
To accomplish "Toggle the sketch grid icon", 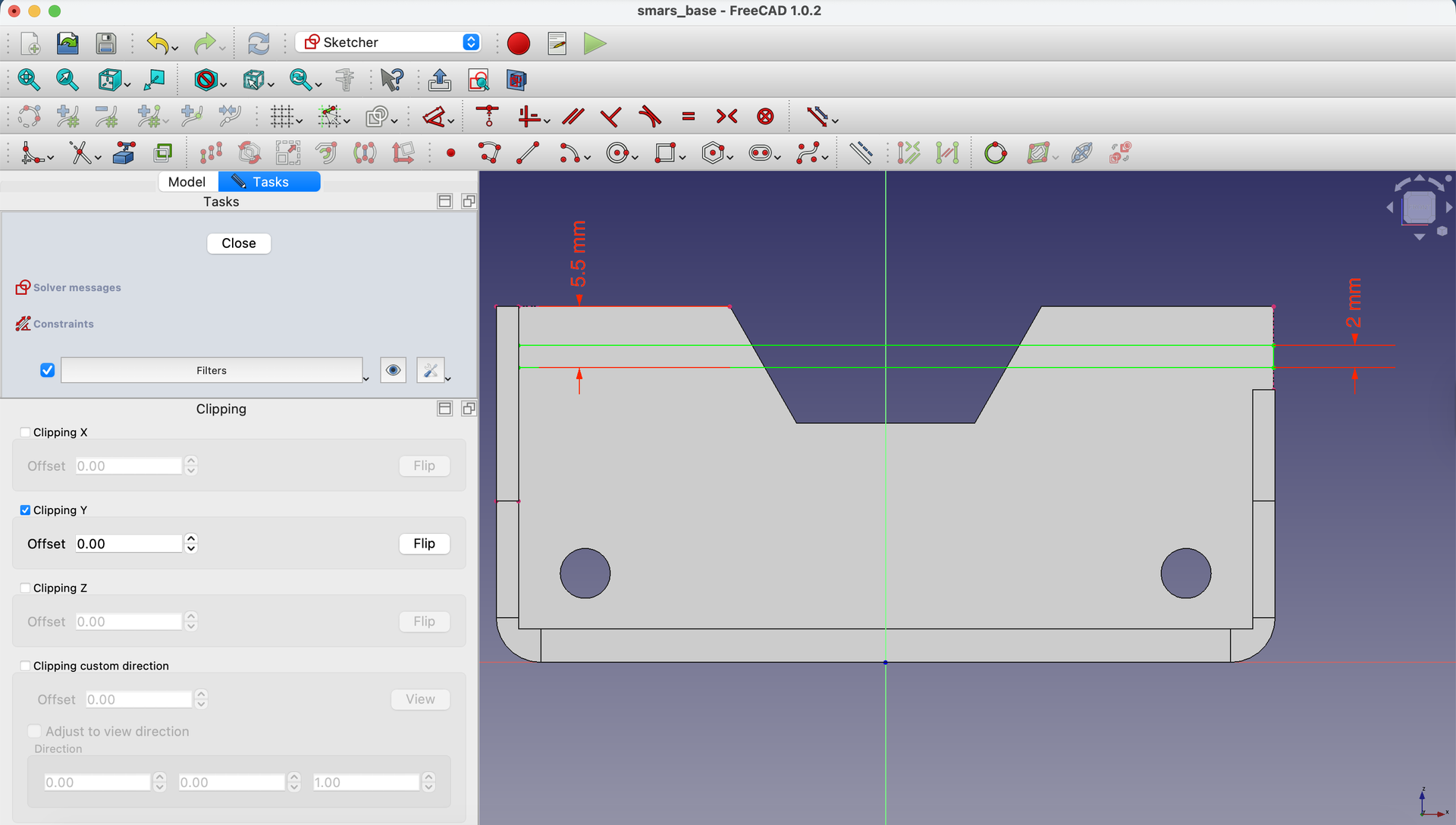I will [x=281, y=116].
